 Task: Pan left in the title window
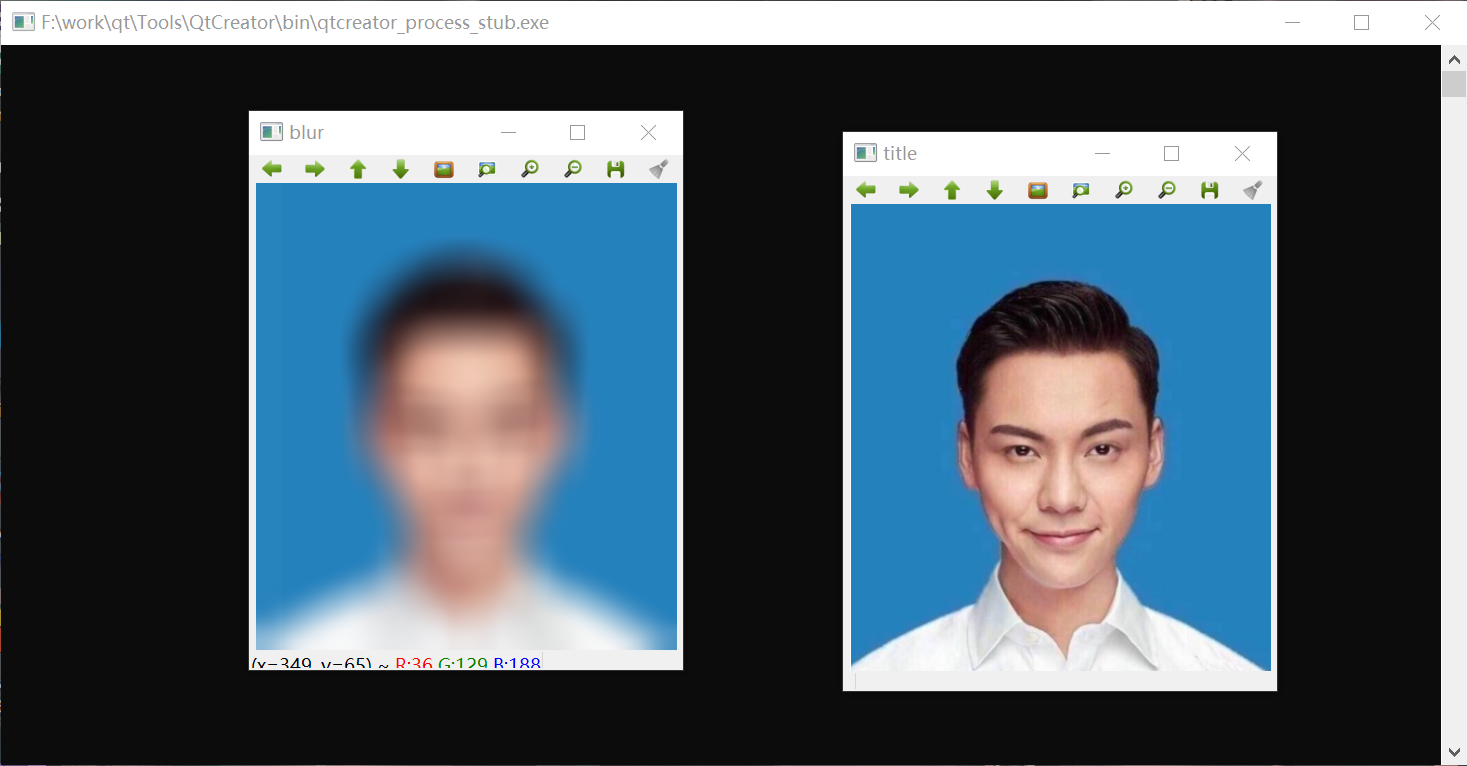[866, 190]
